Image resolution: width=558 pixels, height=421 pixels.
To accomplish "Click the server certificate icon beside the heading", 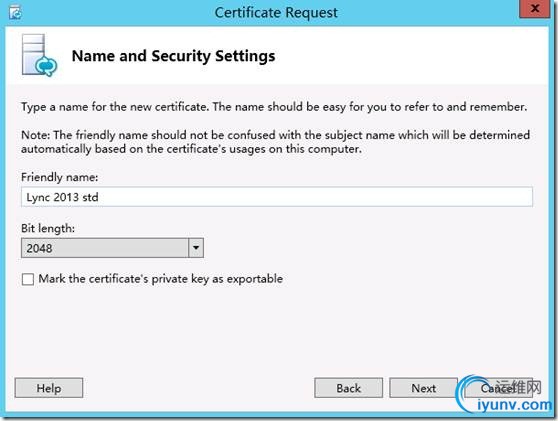I will pos(39,55).
